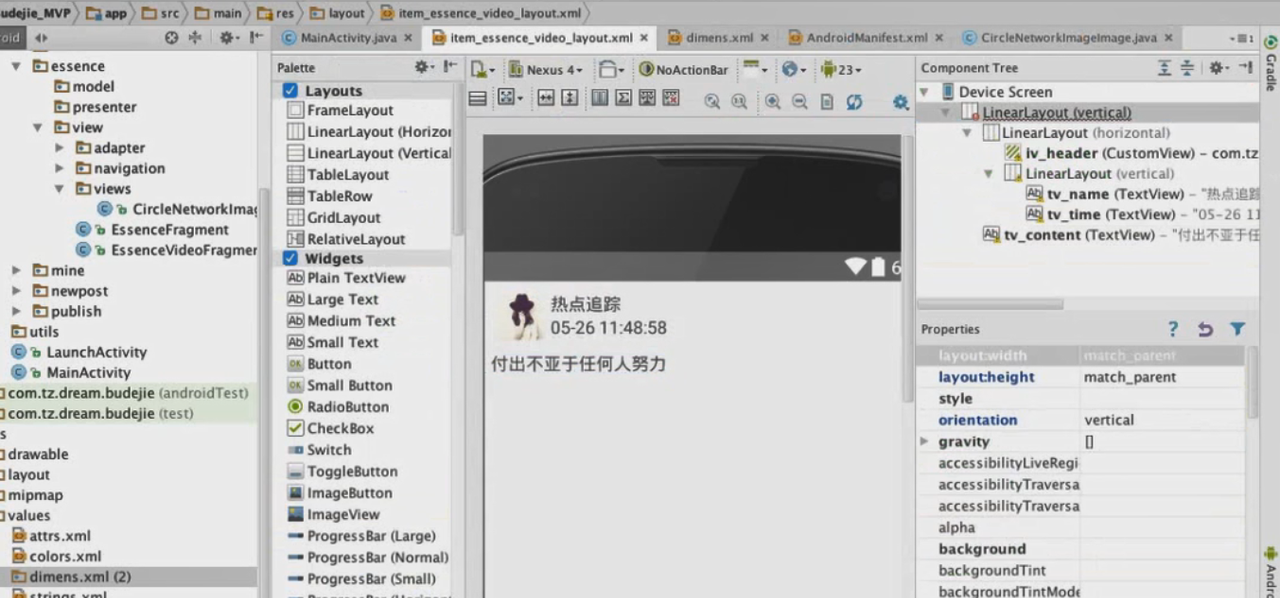Open the API 23 version dropdown
1280x598 pixels.
coord(840,69)
